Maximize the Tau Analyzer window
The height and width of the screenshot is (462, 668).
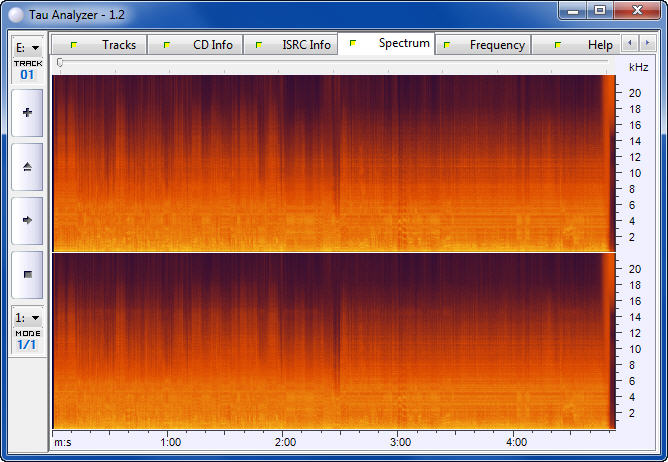coord(600,10)
